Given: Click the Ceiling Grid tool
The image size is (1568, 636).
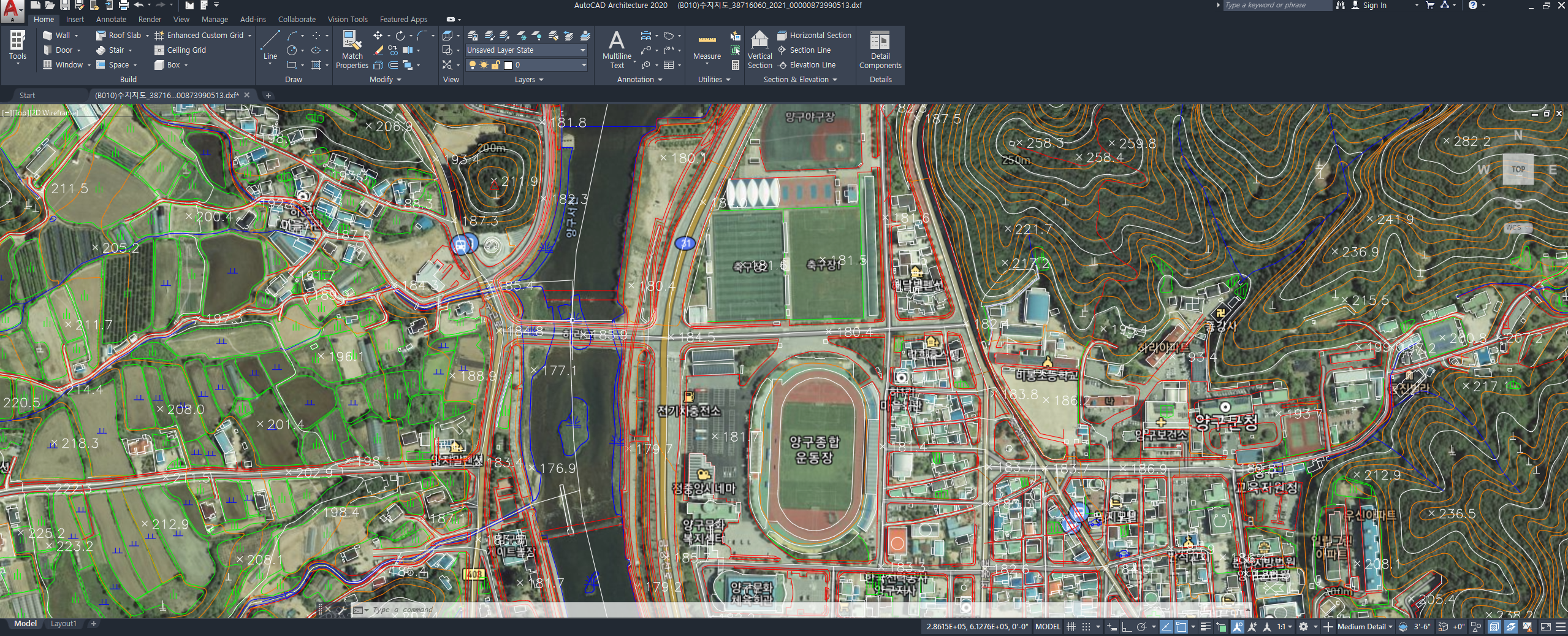Looking at the screenshot, I should click(180, 50).
